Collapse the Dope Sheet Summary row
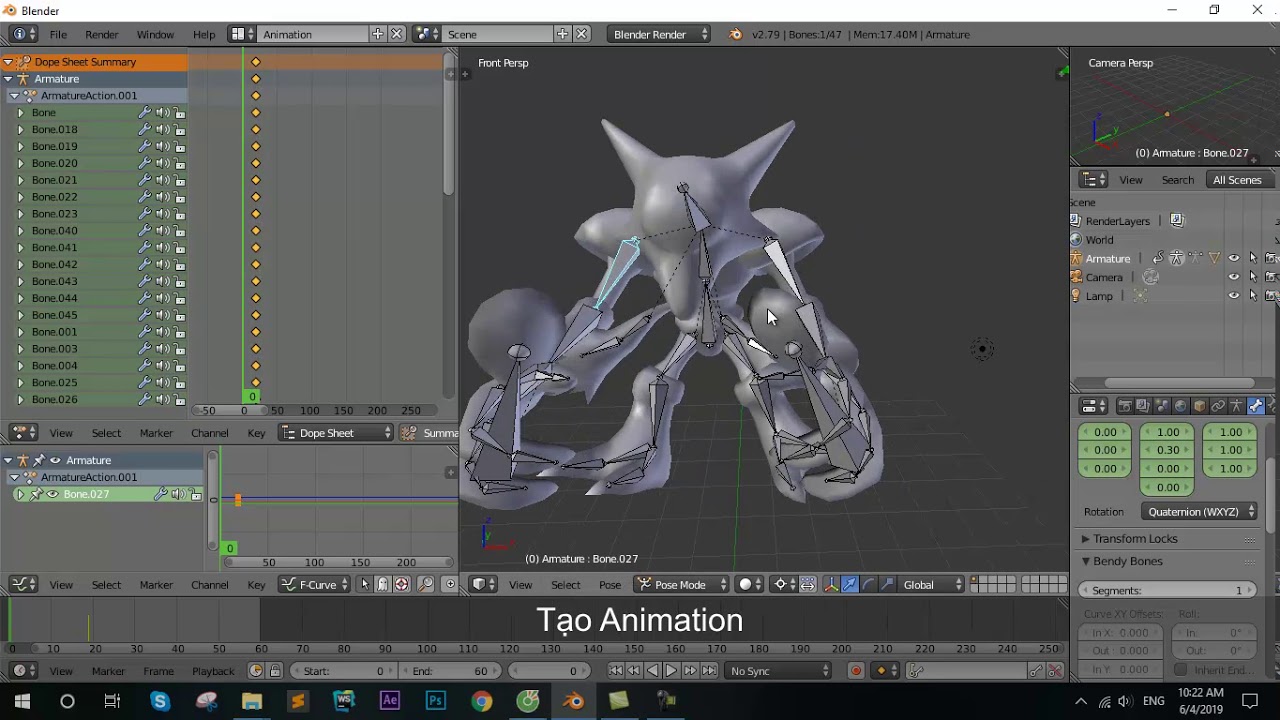 tap(8, 62)
